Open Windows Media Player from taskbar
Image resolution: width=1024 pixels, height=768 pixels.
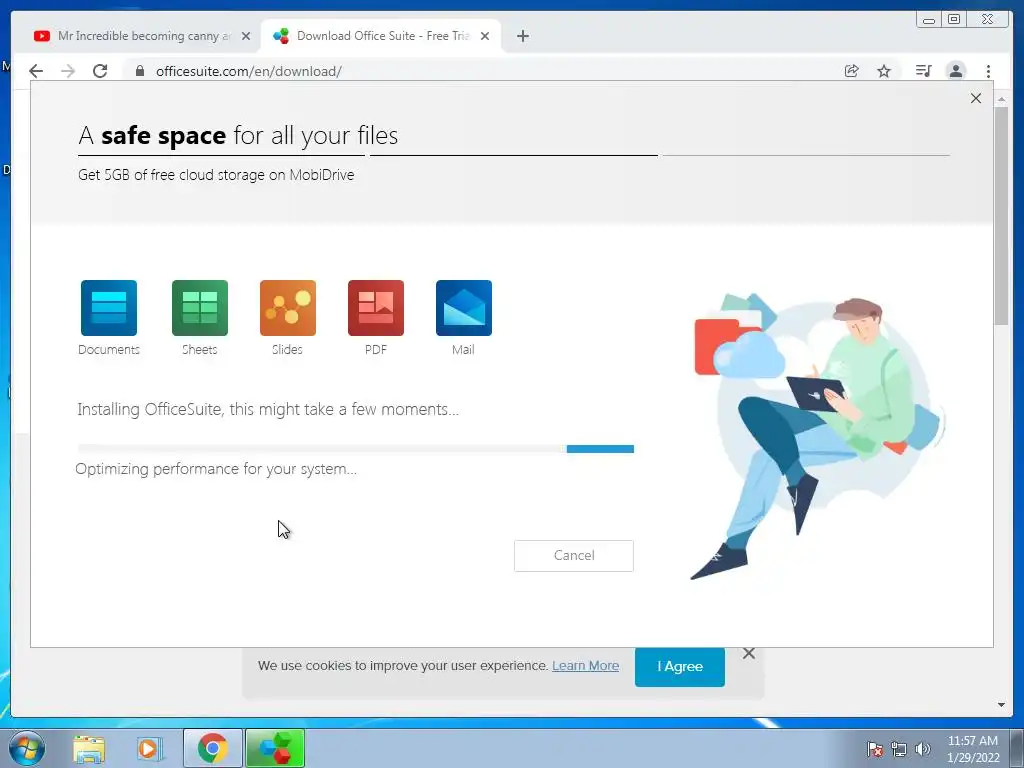click(x=150, y=749)
